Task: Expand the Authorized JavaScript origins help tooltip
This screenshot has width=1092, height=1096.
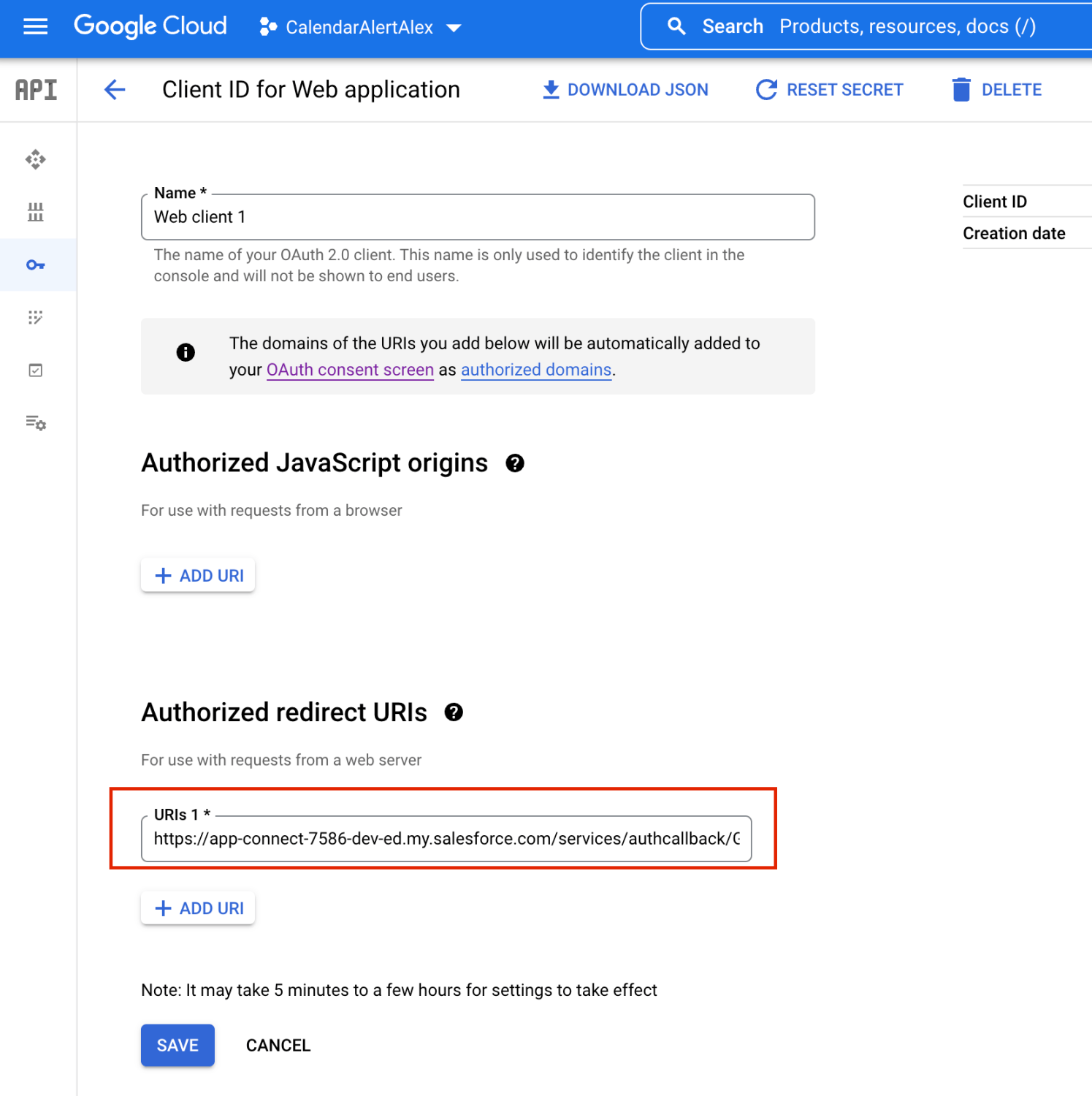Action: pos(515,463)
